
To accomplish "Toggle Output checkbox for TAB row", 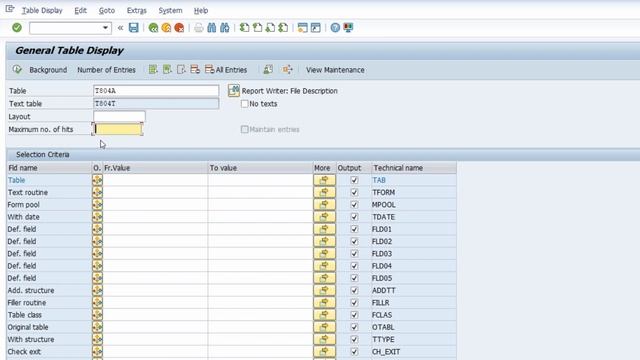I will click(354, 180).
